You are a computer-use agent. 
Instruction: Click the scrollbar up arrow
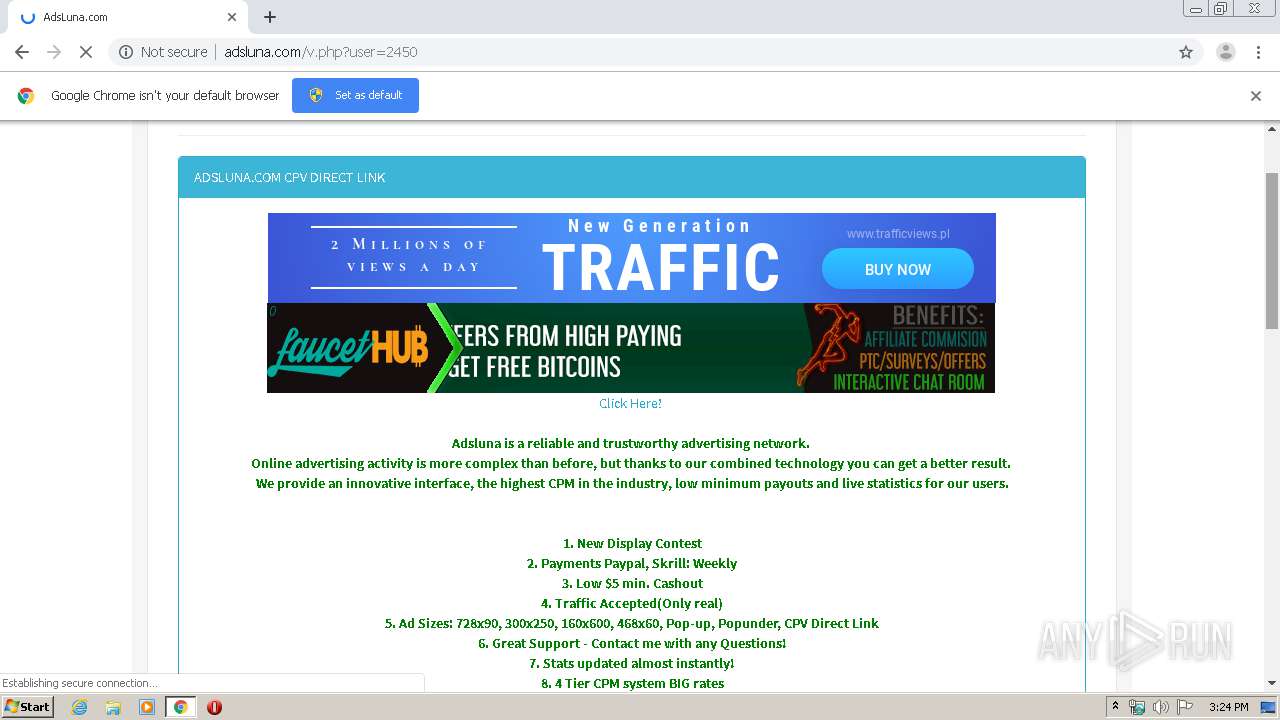click(1272, 129)
